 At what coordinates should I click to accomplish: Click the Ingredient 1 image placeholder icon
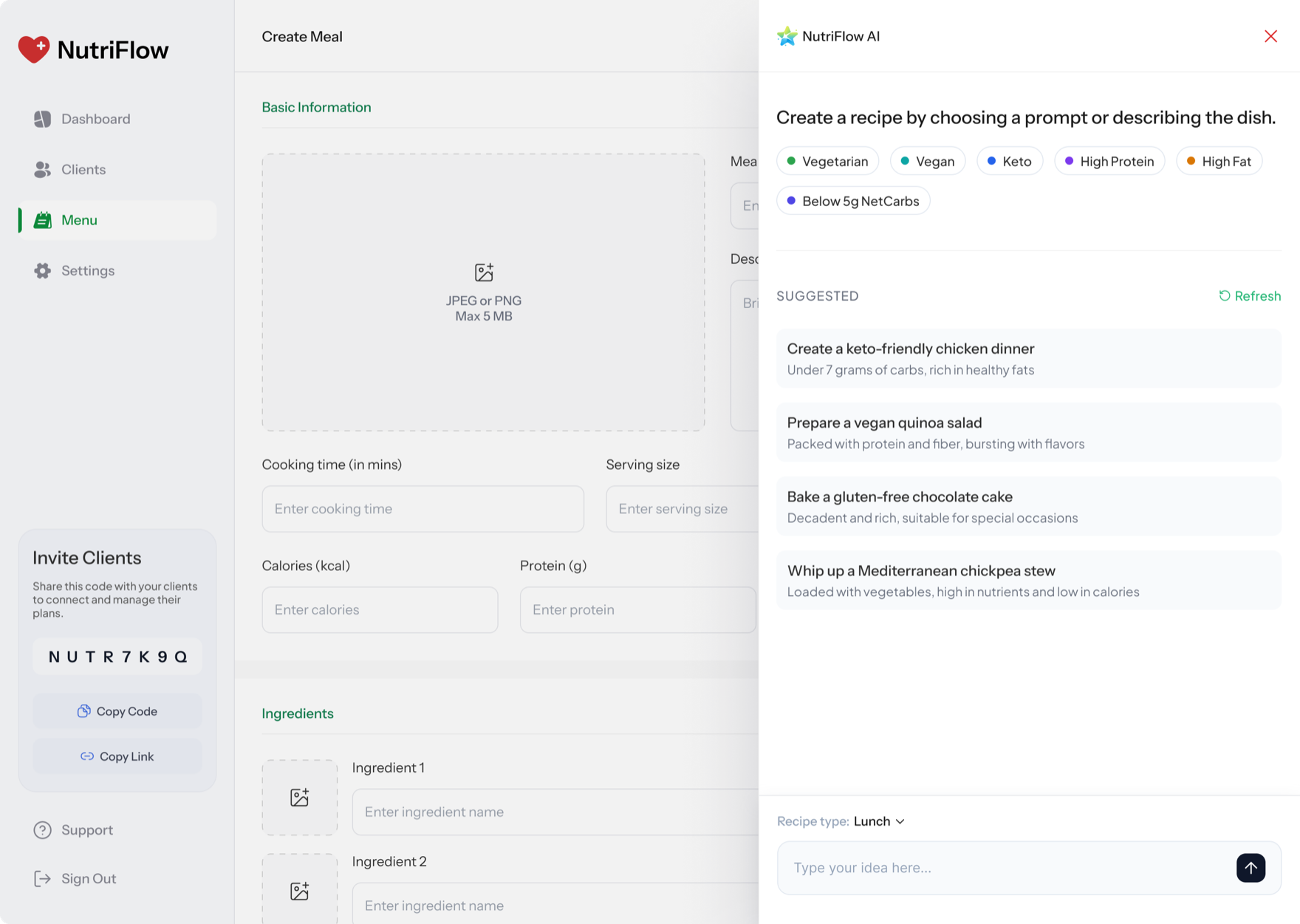coord(300,798)
